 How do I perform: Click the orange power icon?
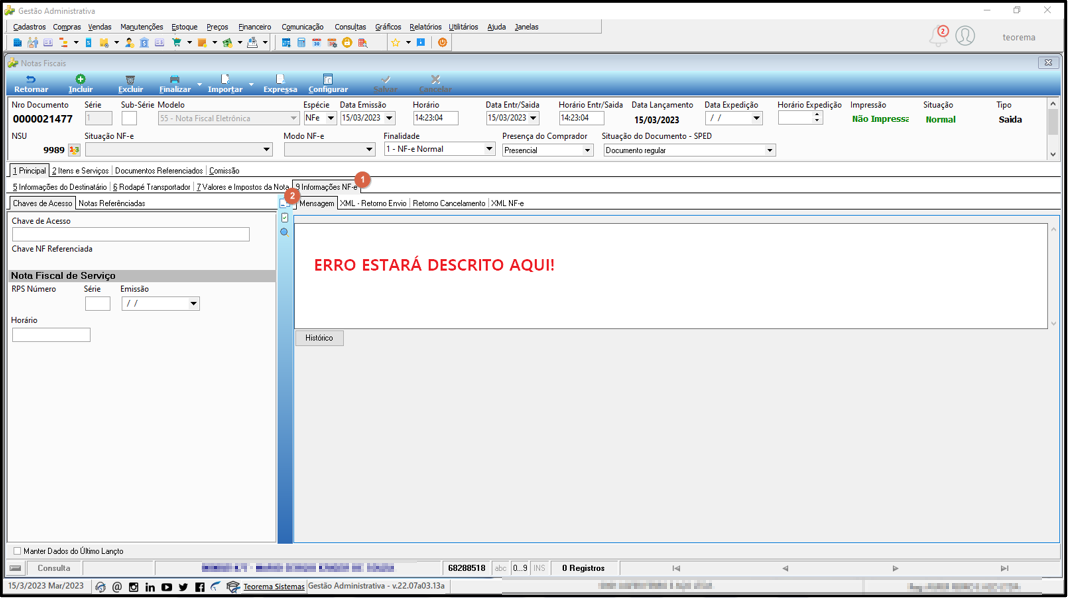[x=442, y=42]
